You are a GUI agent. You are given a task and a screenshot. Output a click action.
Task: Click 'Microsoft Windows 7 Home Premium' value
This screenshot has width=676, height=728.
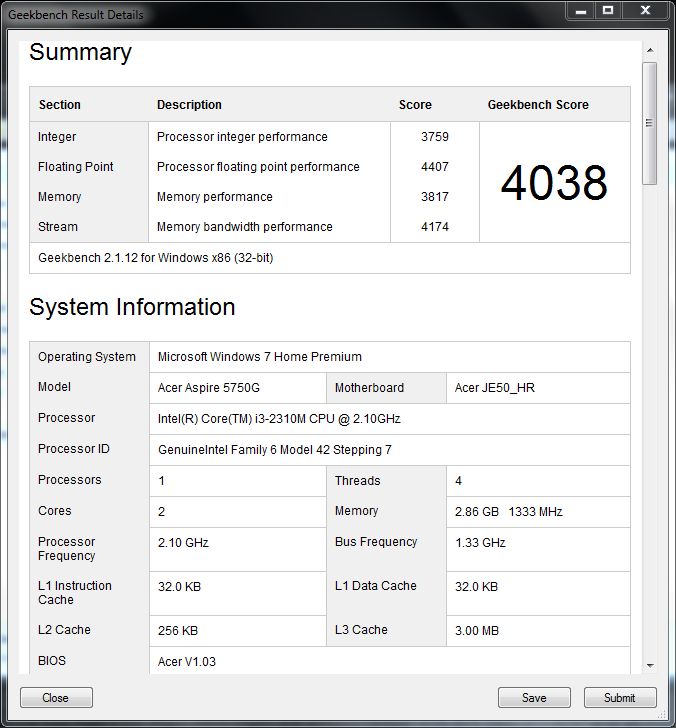260,357
